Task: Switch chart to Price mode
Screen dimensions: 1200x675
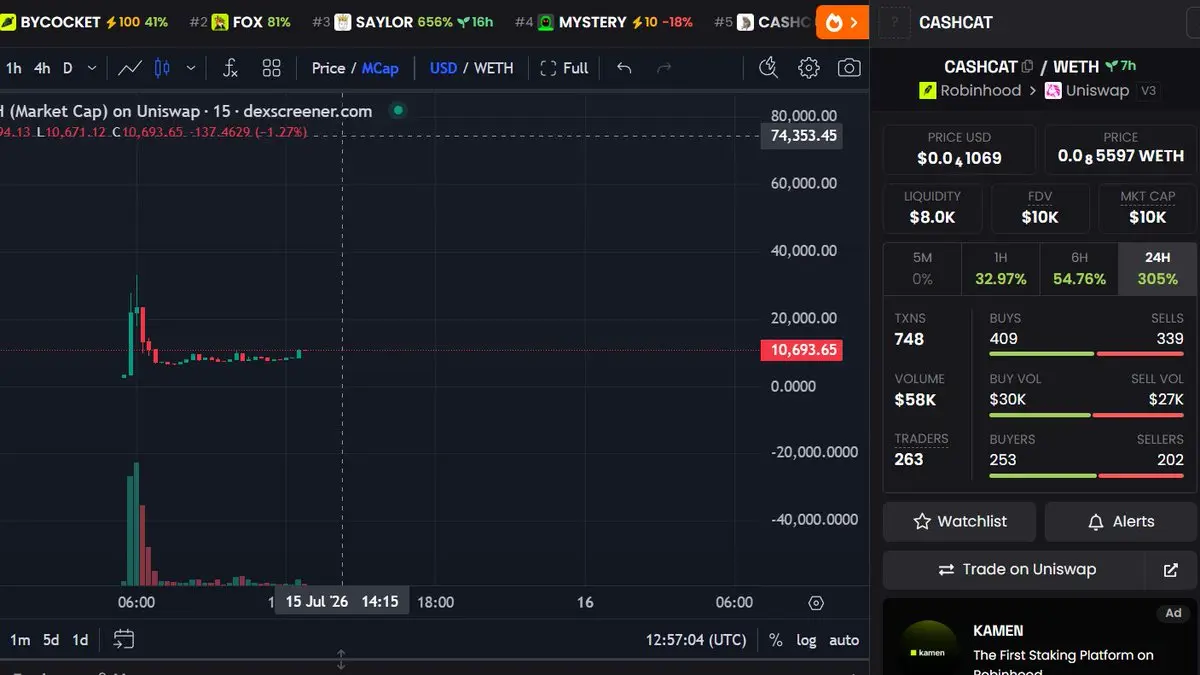Action: (x=328, y=68)
